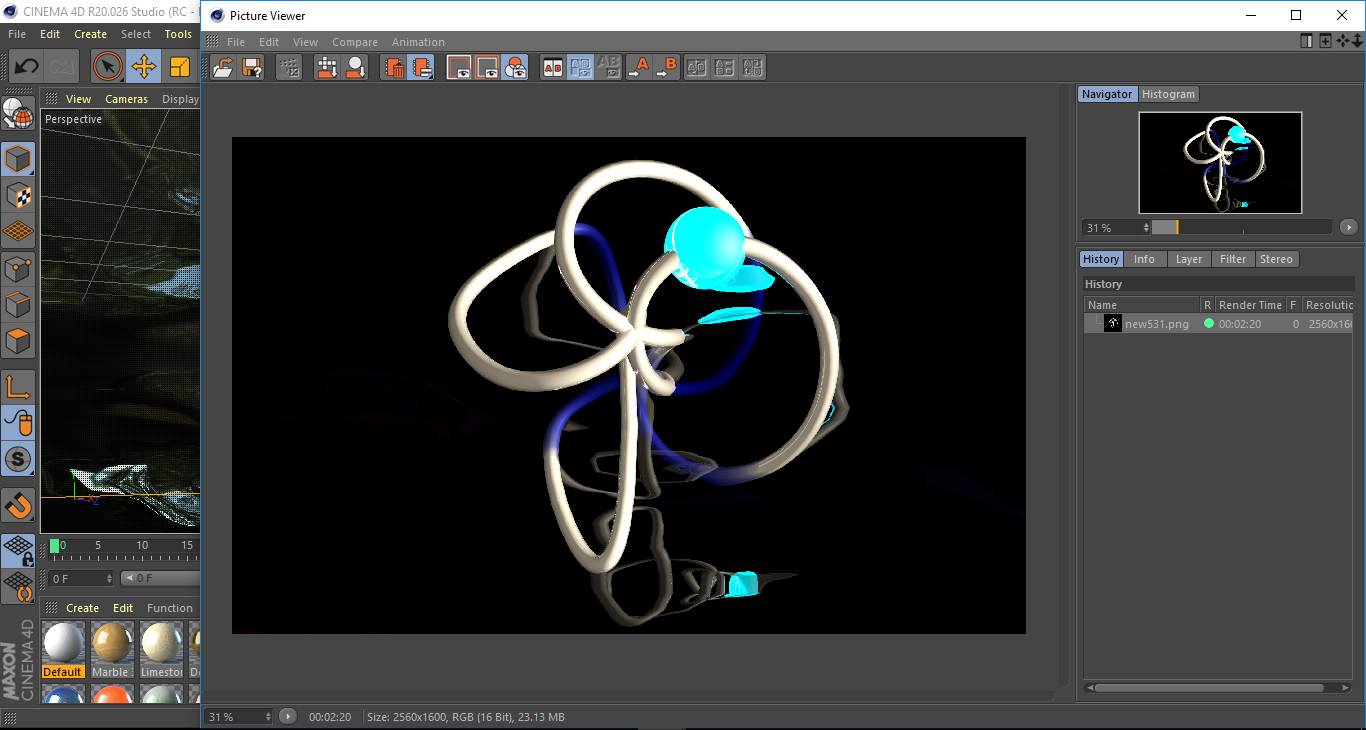Select the Default material swatch
Screen dimensions: 1366x730
pyautogui.click(x=62, y=650)
